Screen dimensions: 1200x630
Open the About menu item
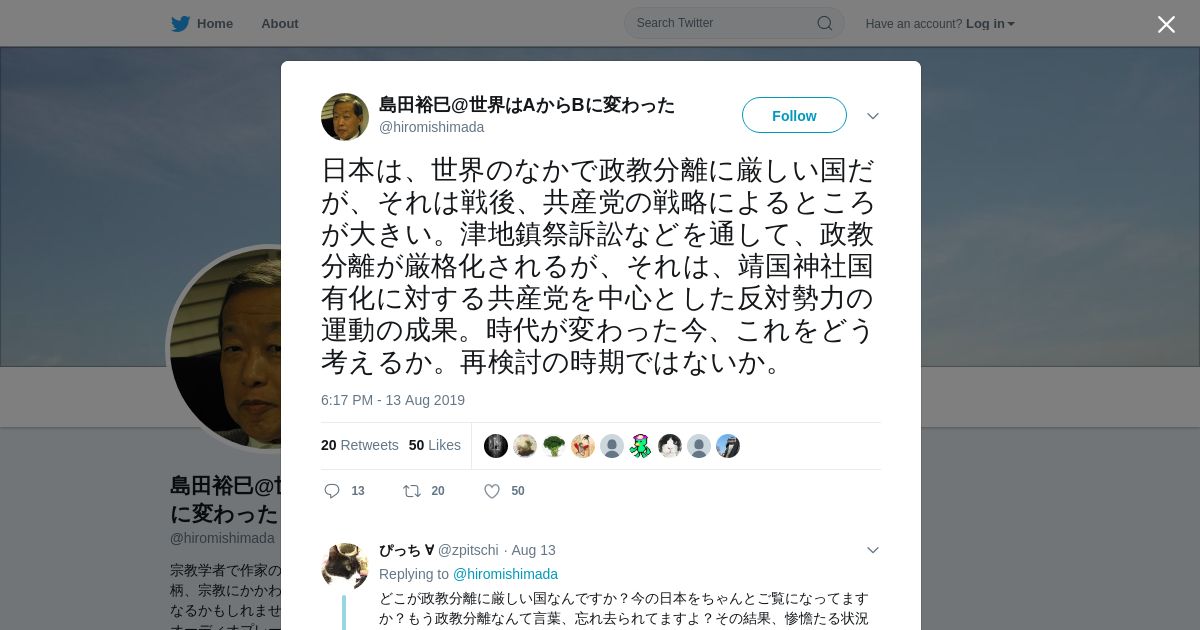point(280,24)
